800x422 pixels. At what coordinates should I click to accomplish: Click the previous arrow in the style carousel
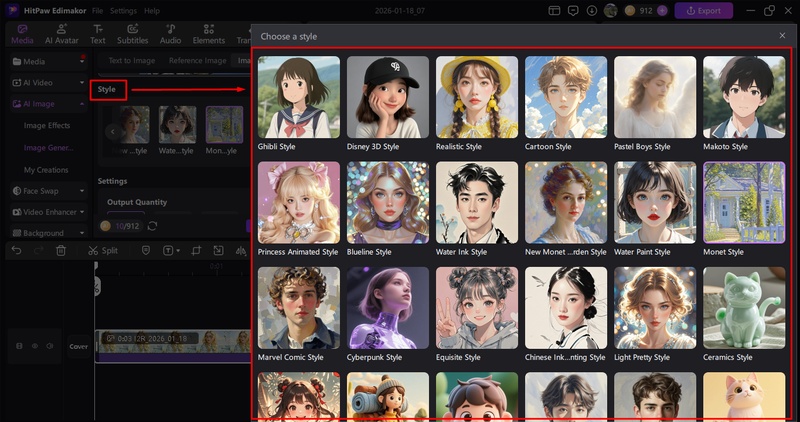pyautogui.click(x=113, y=132)
